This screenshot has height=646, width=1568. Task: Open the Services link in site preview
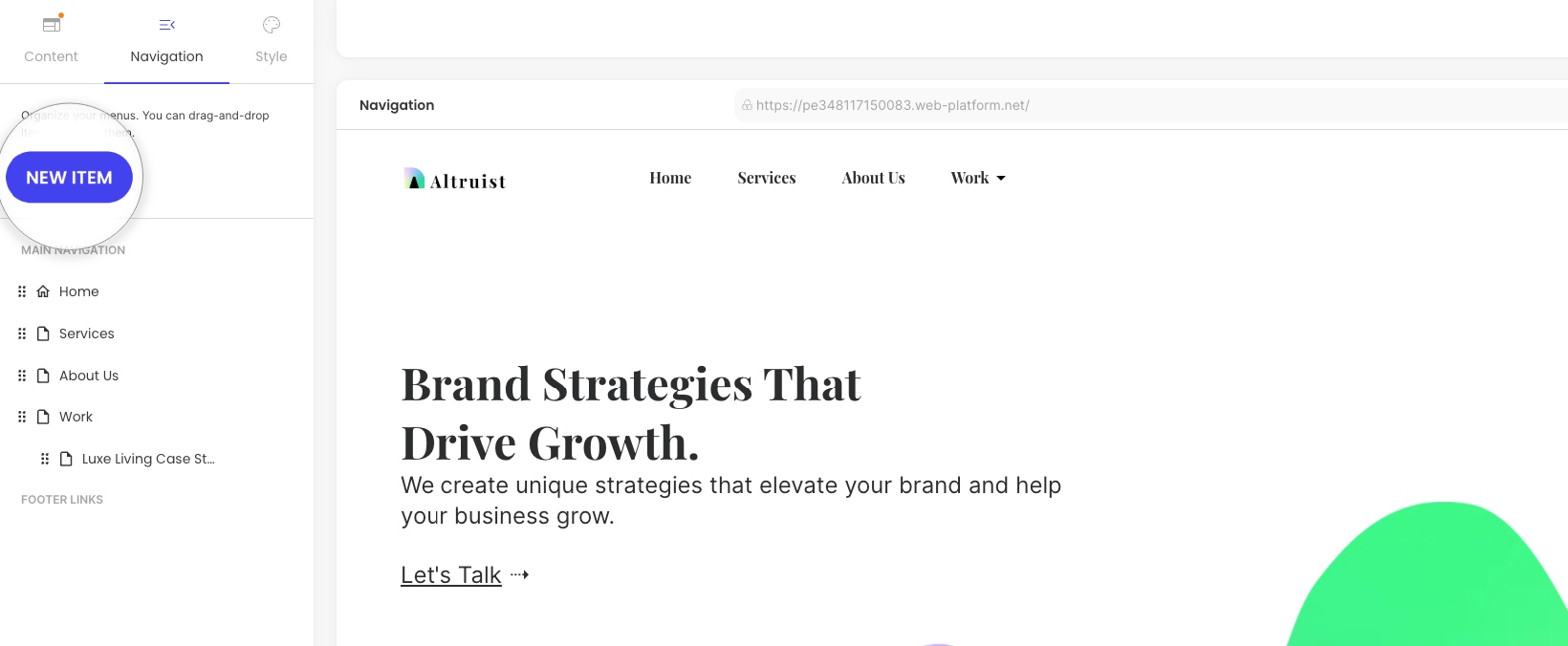tap(767, 178)
